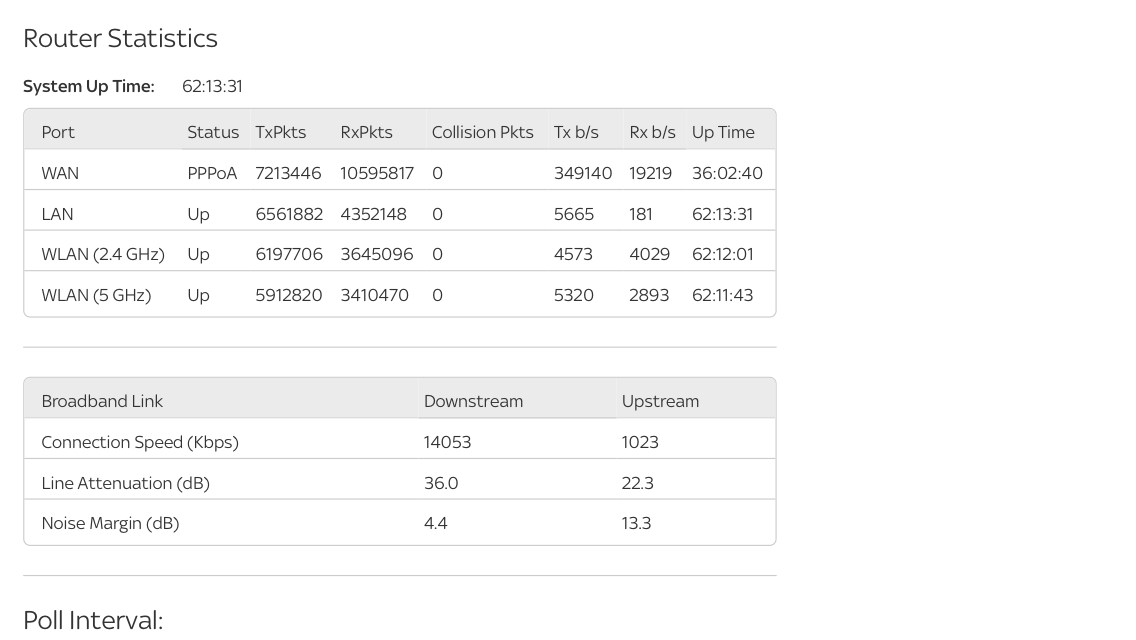Click the Collision Pkts header

482,131
